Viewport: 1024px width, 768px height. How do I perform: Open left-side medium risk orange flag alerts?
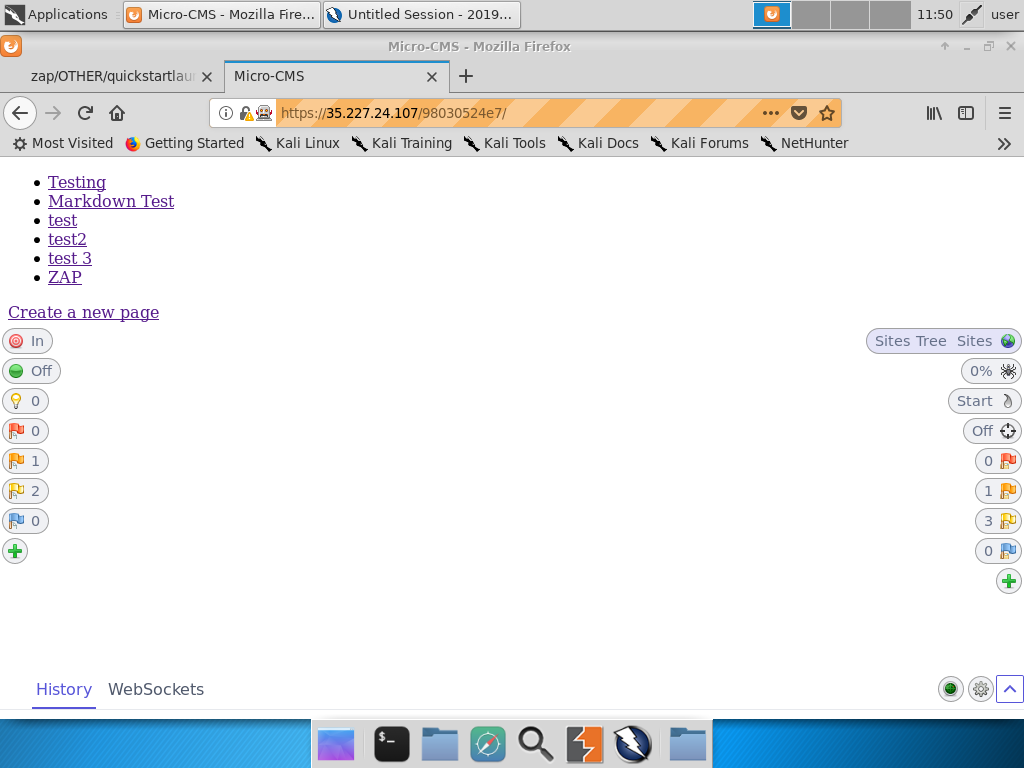pos(25,461)
